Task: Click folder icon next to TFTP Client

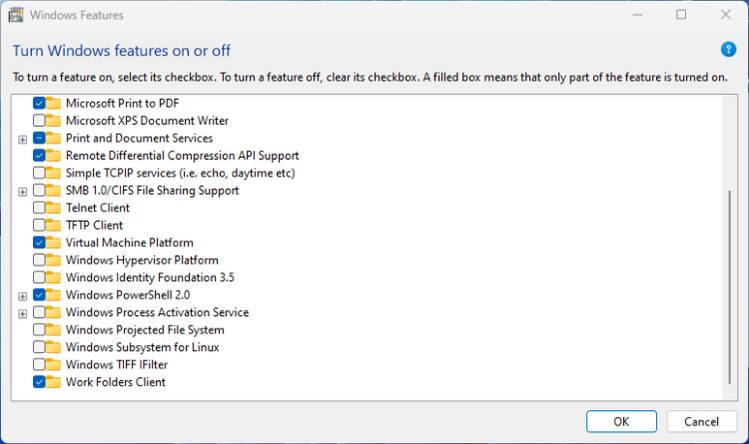Action: [x=54, y=225]
